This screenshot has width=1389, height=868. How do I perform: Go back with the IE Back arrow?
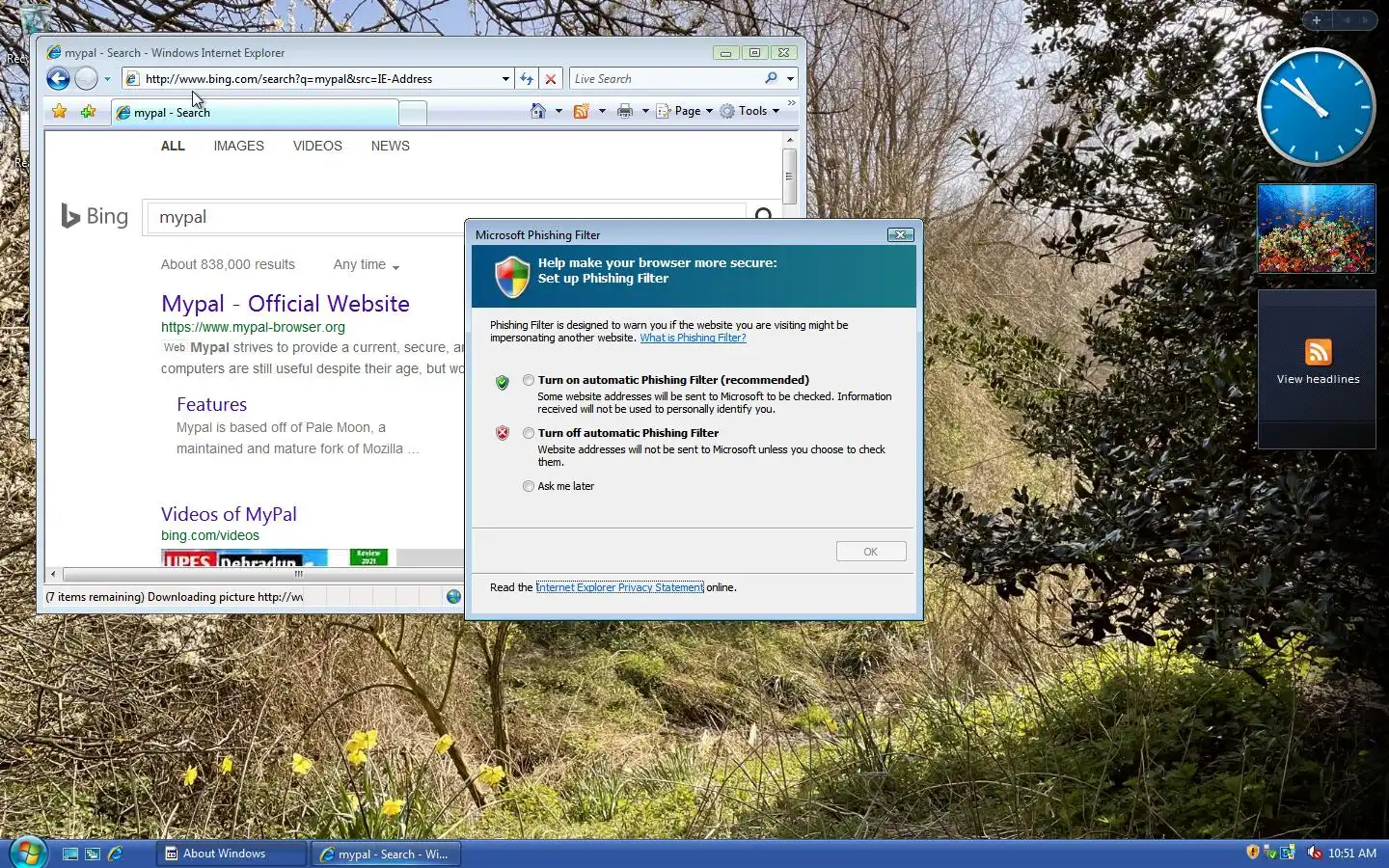58,79
